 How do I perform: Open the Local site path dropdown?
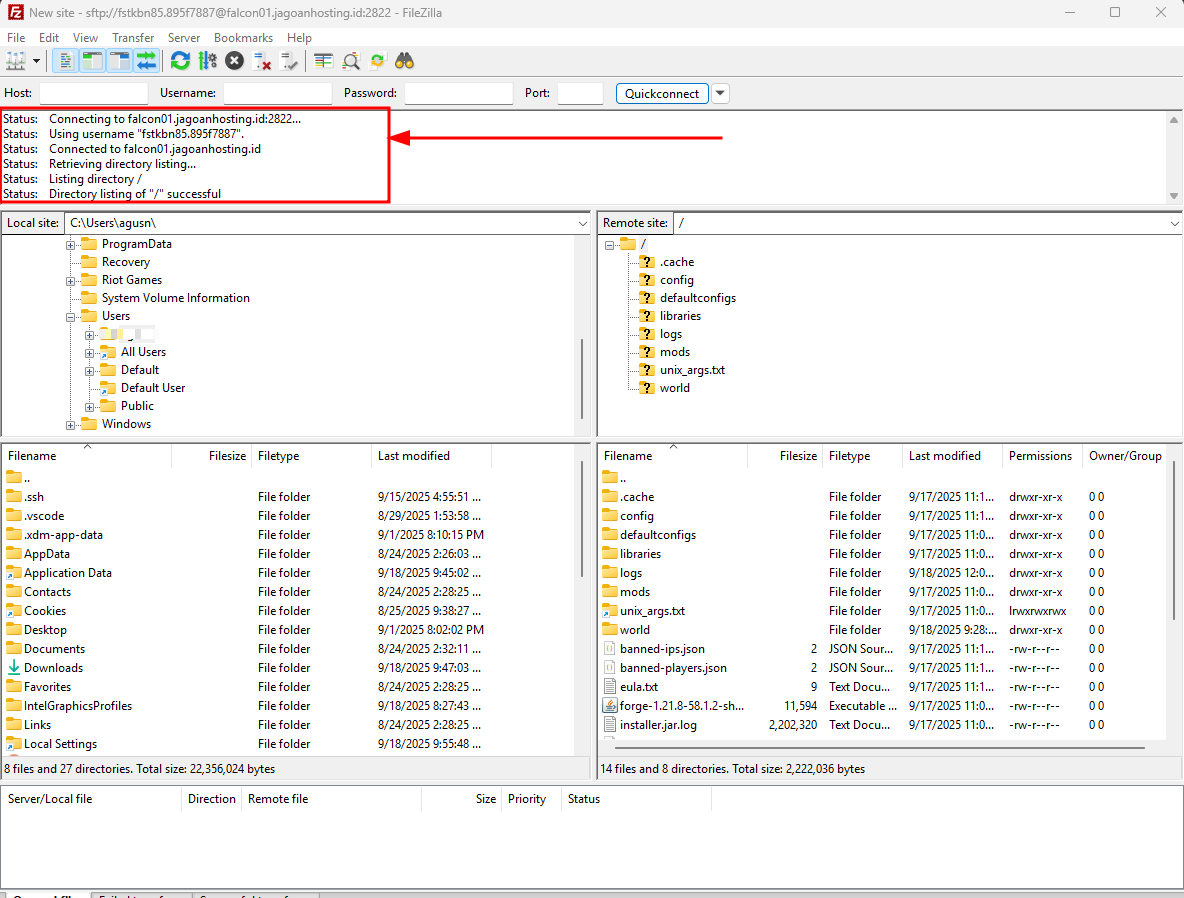click(x=582, y=224)
